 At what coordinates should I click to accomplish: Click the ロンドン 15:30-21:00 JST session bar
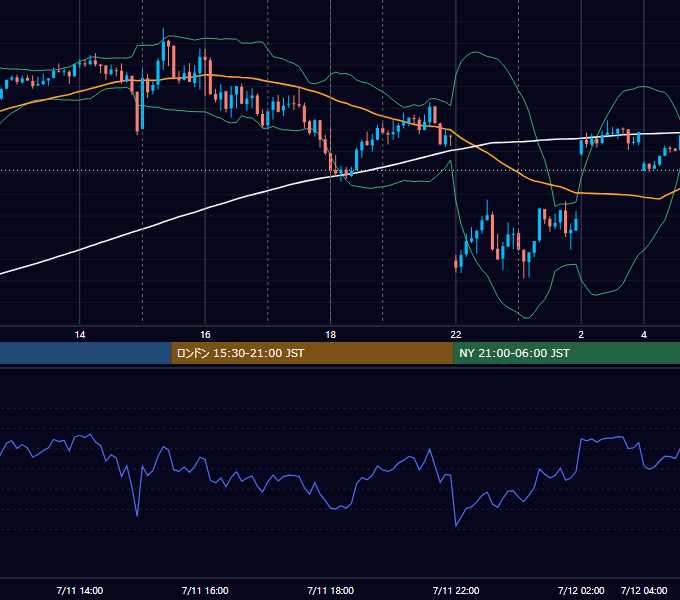click(312, 353)
